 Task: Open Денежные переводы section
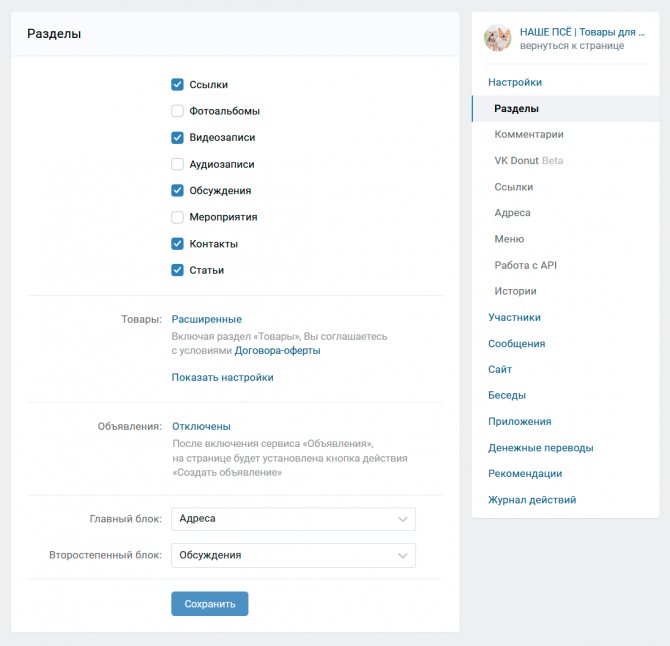(541, 448)
